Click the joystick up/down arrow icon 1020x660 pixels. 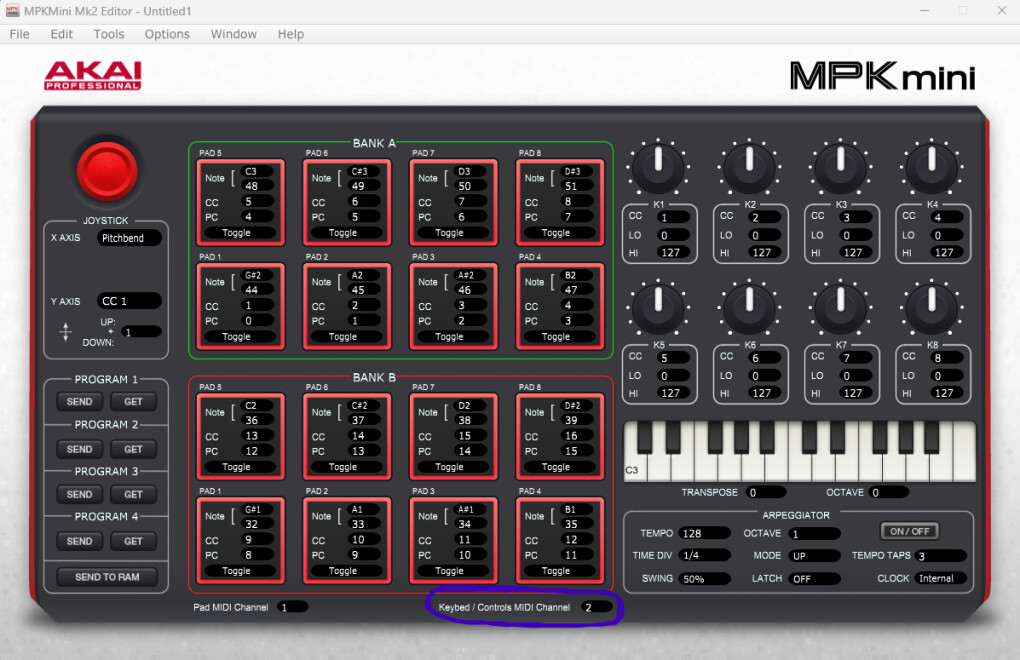click(66, 333)
